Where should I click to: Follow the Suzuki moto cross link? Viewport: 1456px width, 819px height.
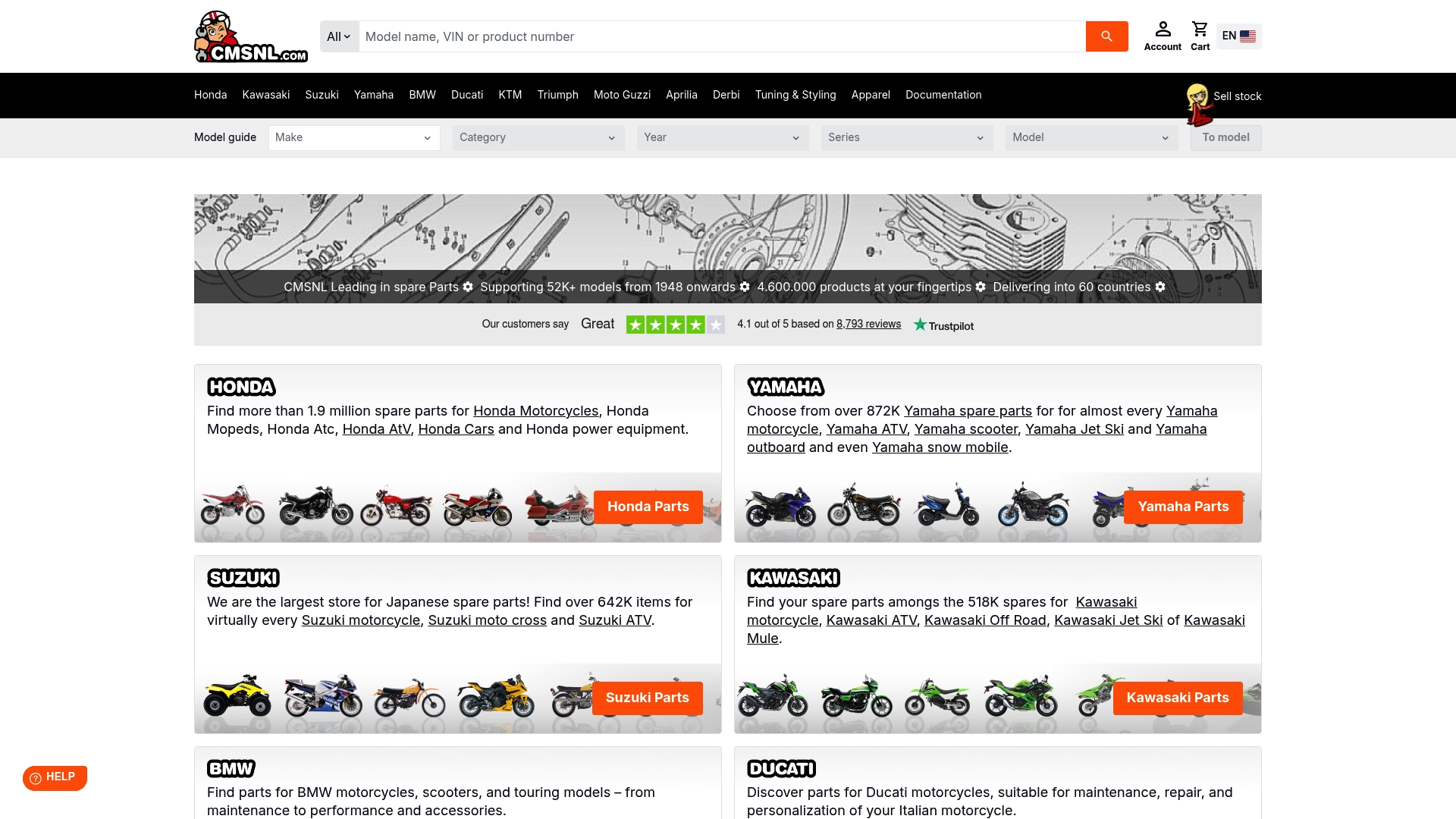click(x=488, y=620)
